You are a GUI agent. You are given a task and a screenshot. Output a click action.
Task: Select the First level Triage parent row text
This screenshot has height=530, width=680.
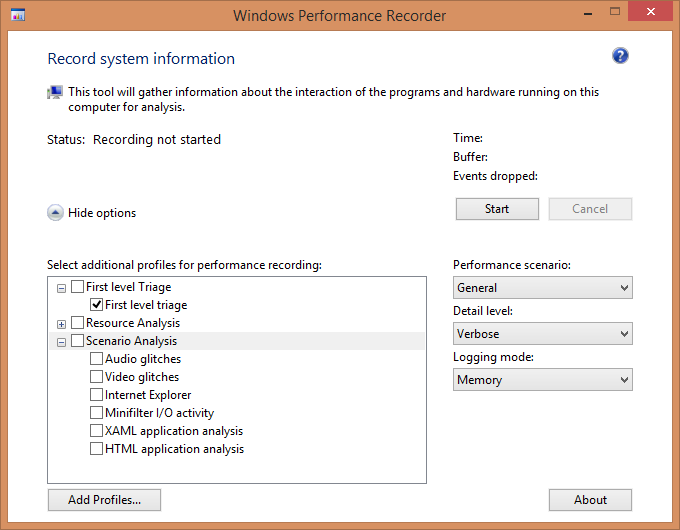tap(129, 287)
